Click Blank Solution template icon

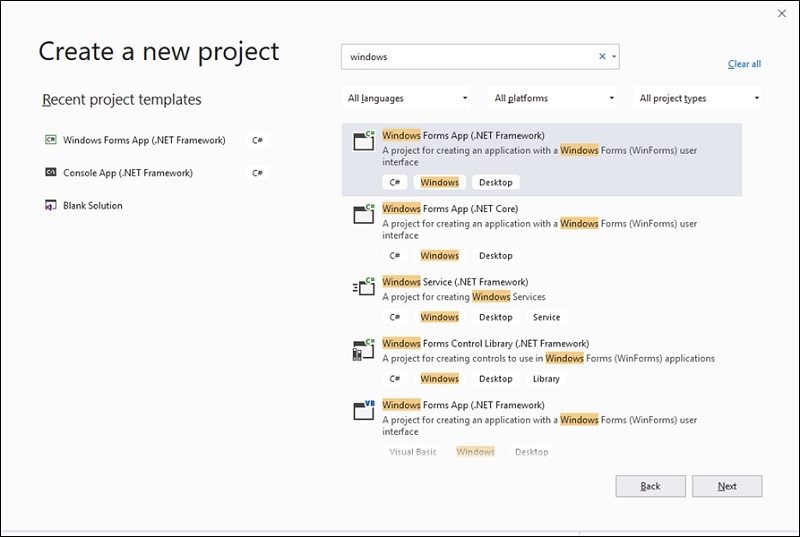point(51,205)
